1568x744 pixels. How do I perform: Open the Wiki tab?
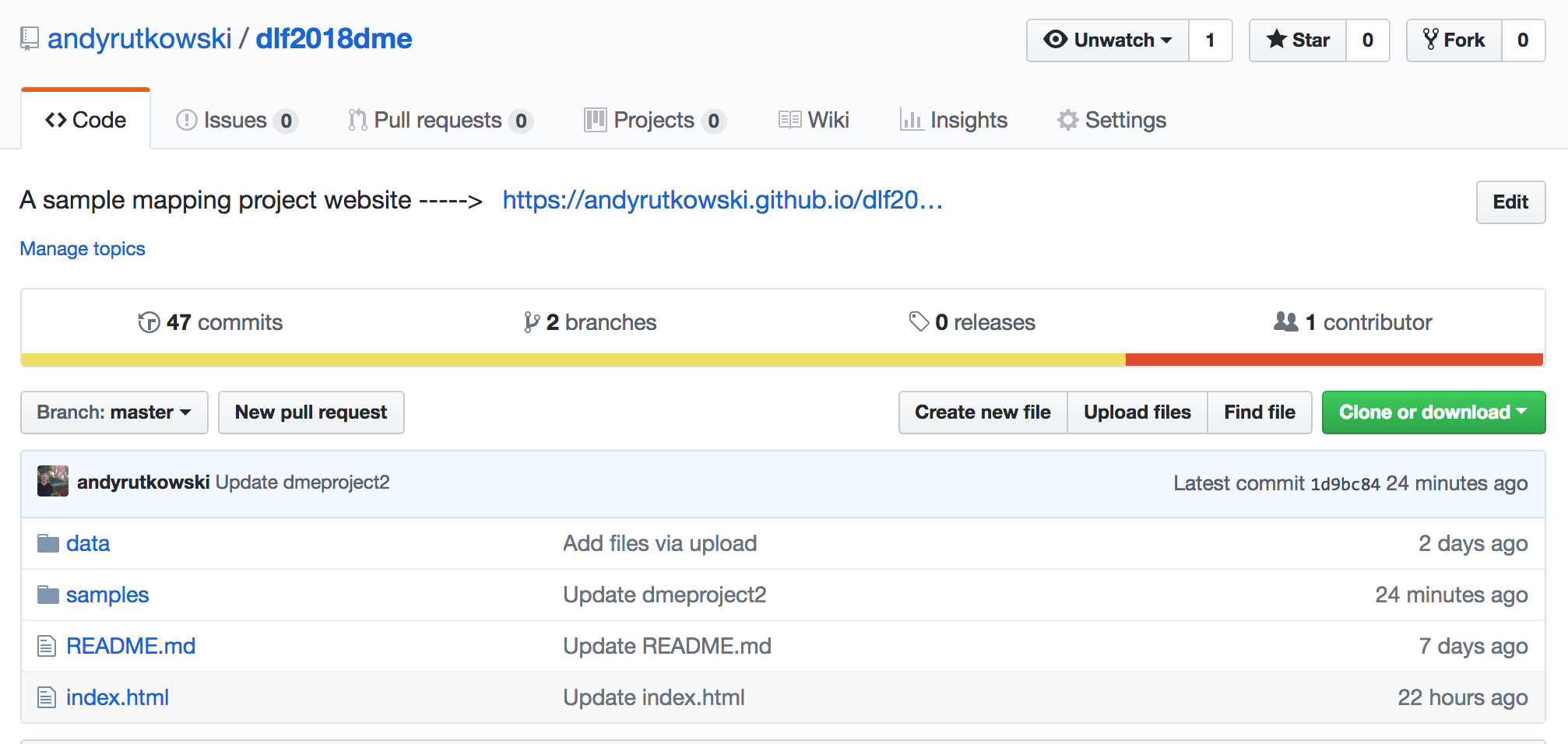(x=814, y=120)
